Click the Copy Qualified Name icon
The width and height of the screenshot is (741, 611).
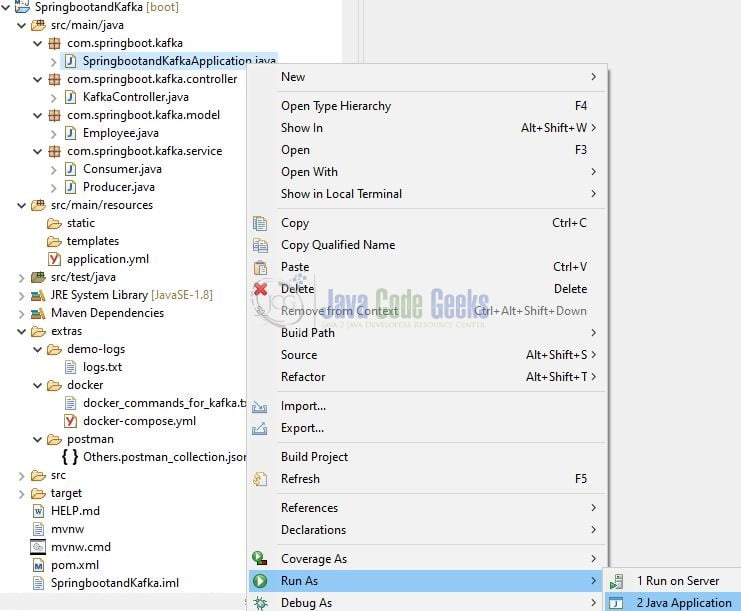click(x=260, y=245)
